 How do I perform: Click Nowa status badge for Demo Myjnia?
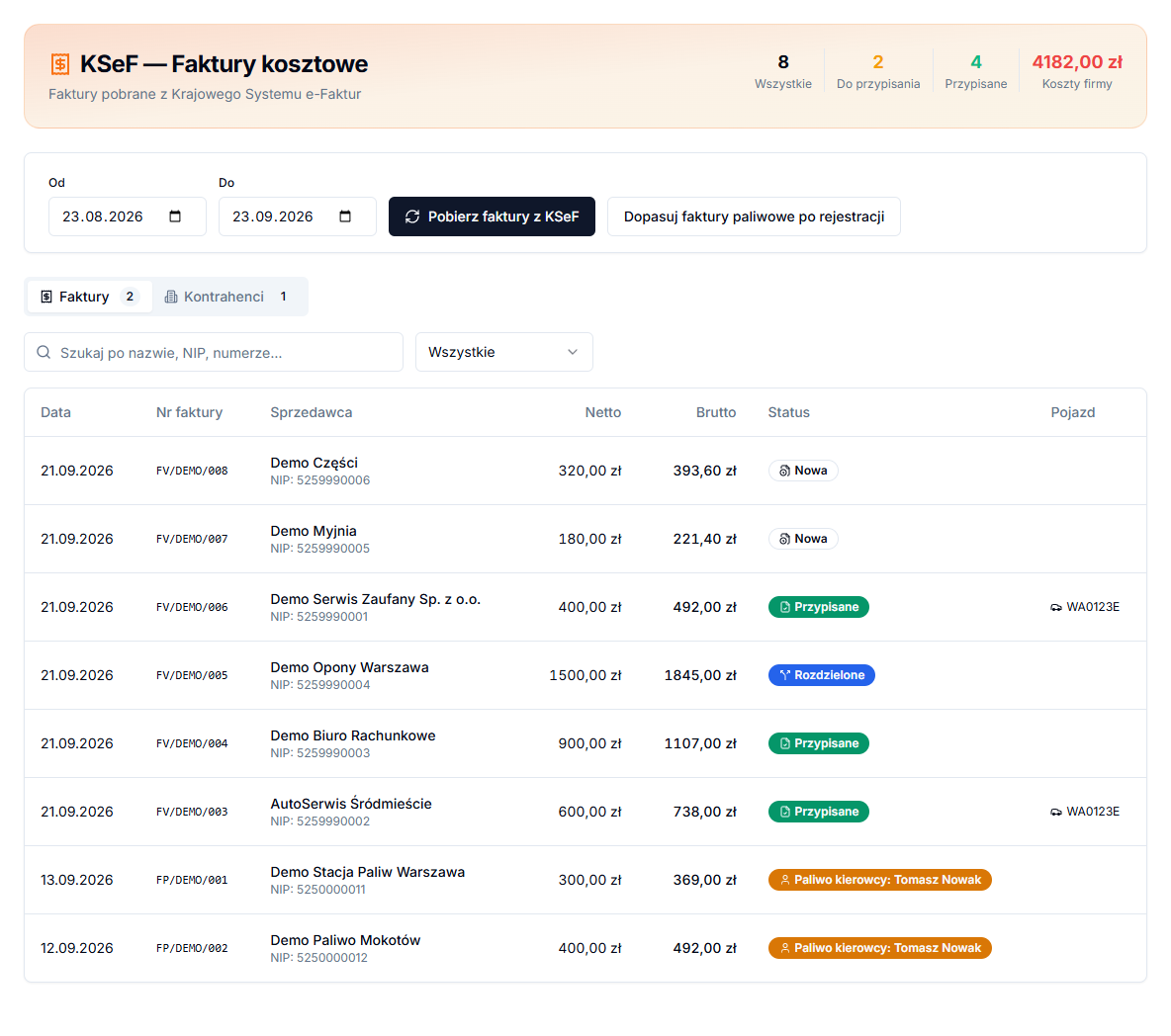[803, 539]
